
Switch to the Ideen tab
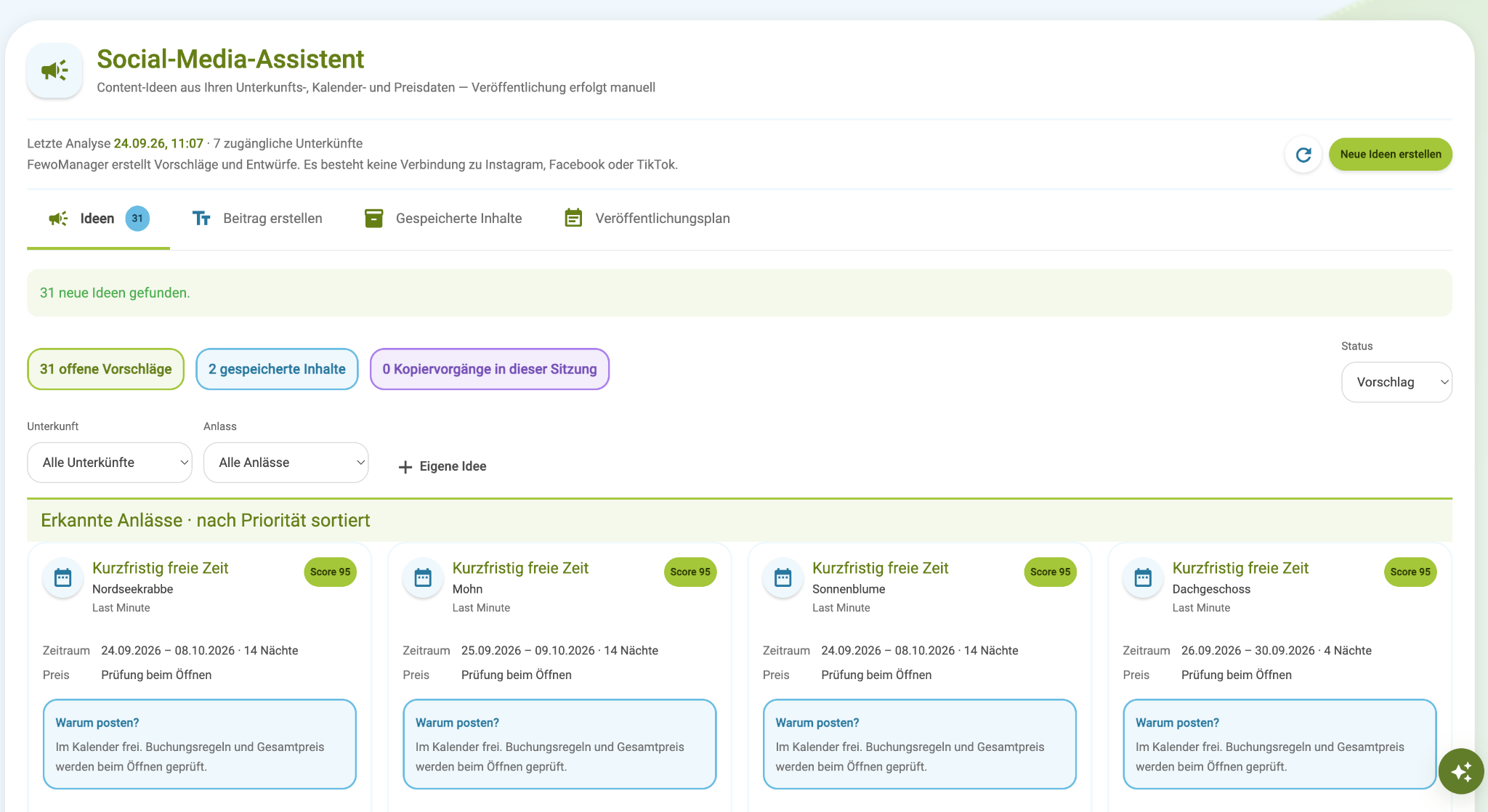point(98,219)
